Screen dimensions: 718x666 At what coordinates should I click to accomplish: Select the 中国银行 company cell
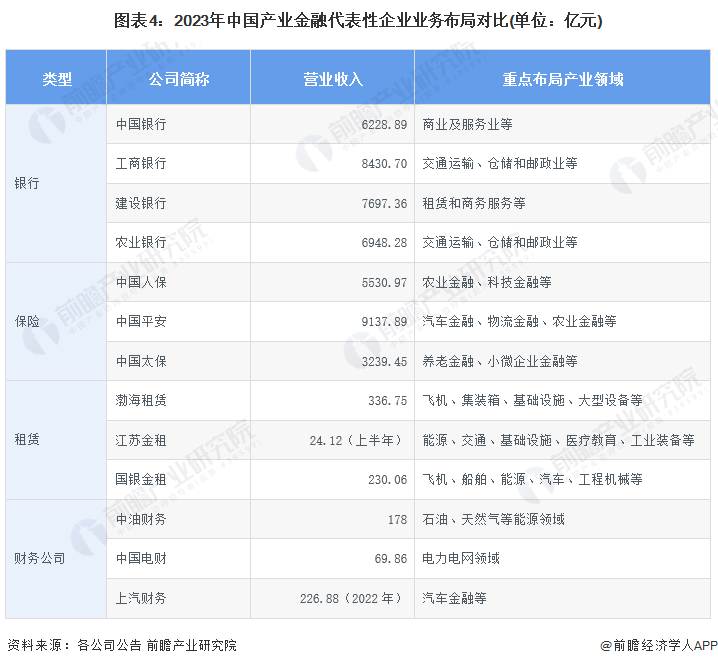[x=179, y=124]
